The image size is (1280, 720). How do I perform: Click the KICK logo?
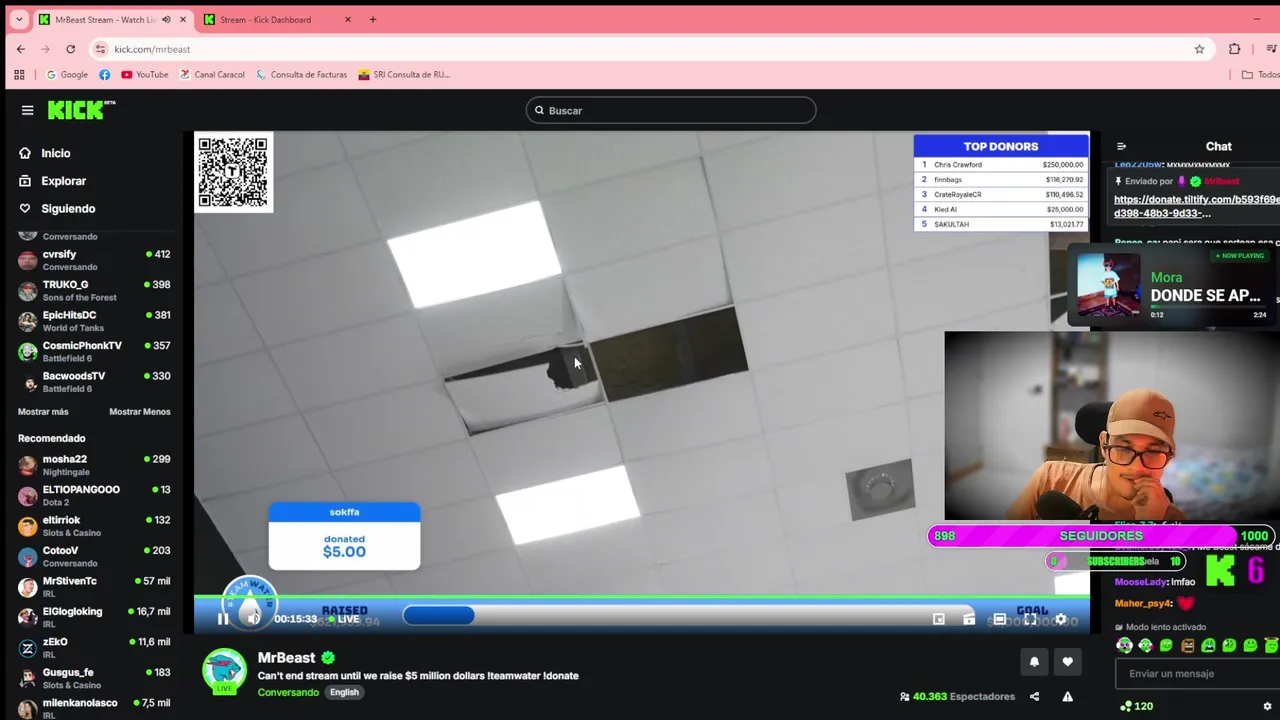pyautogui.click(x=82, y=110)
